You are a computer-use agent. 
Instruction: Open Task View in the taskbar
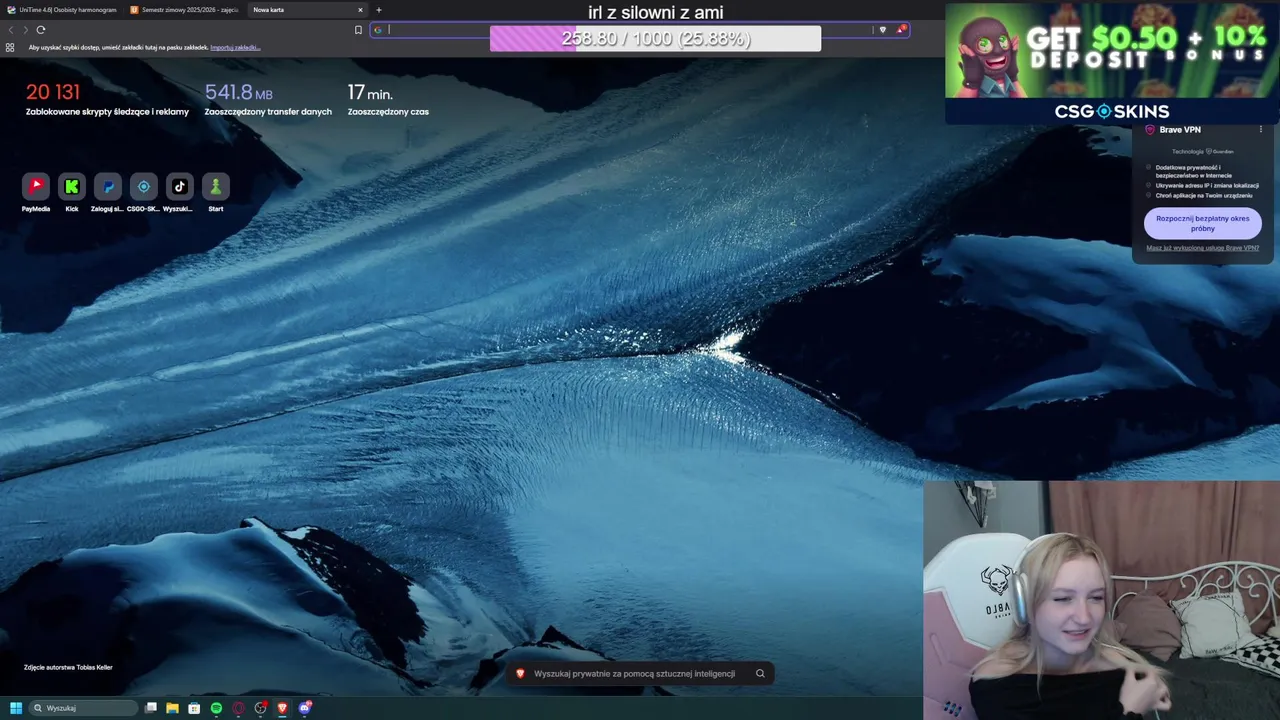[x=151, y=708]
